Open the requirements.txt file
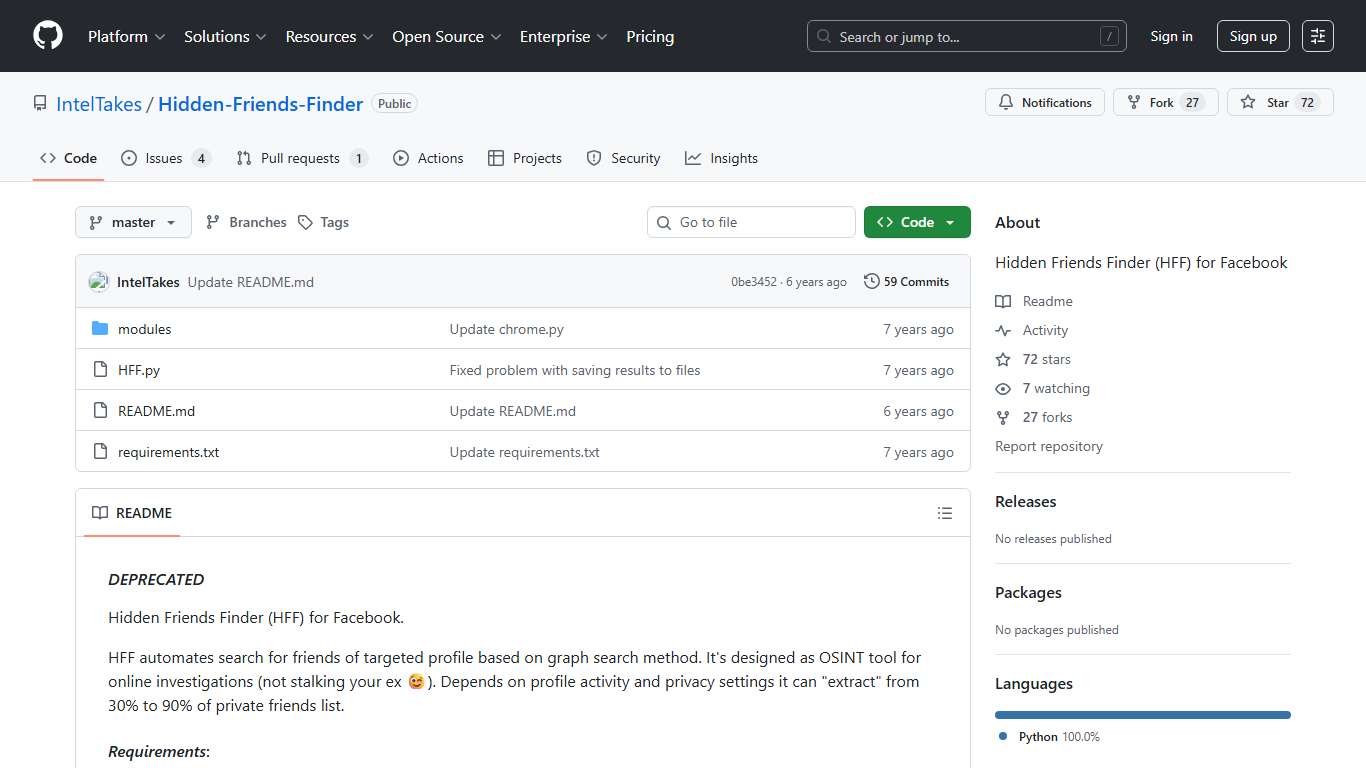 [169, 452]
